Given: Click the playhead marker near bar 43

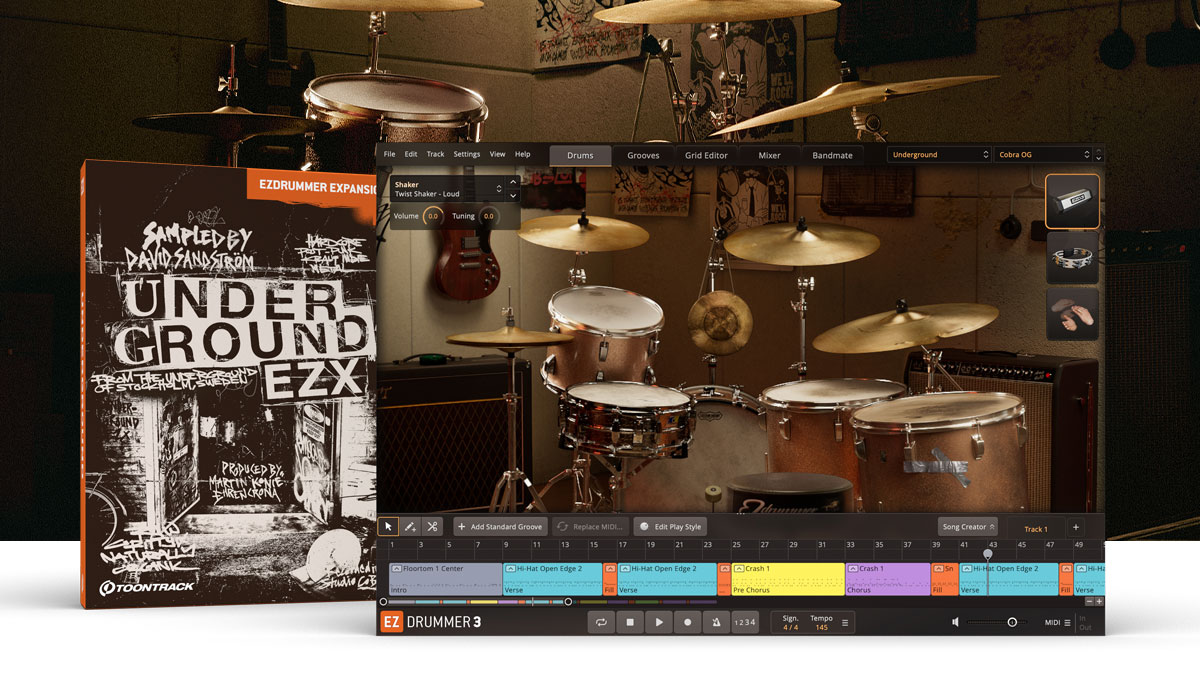Looking at the screenshot, I should 988,553.
